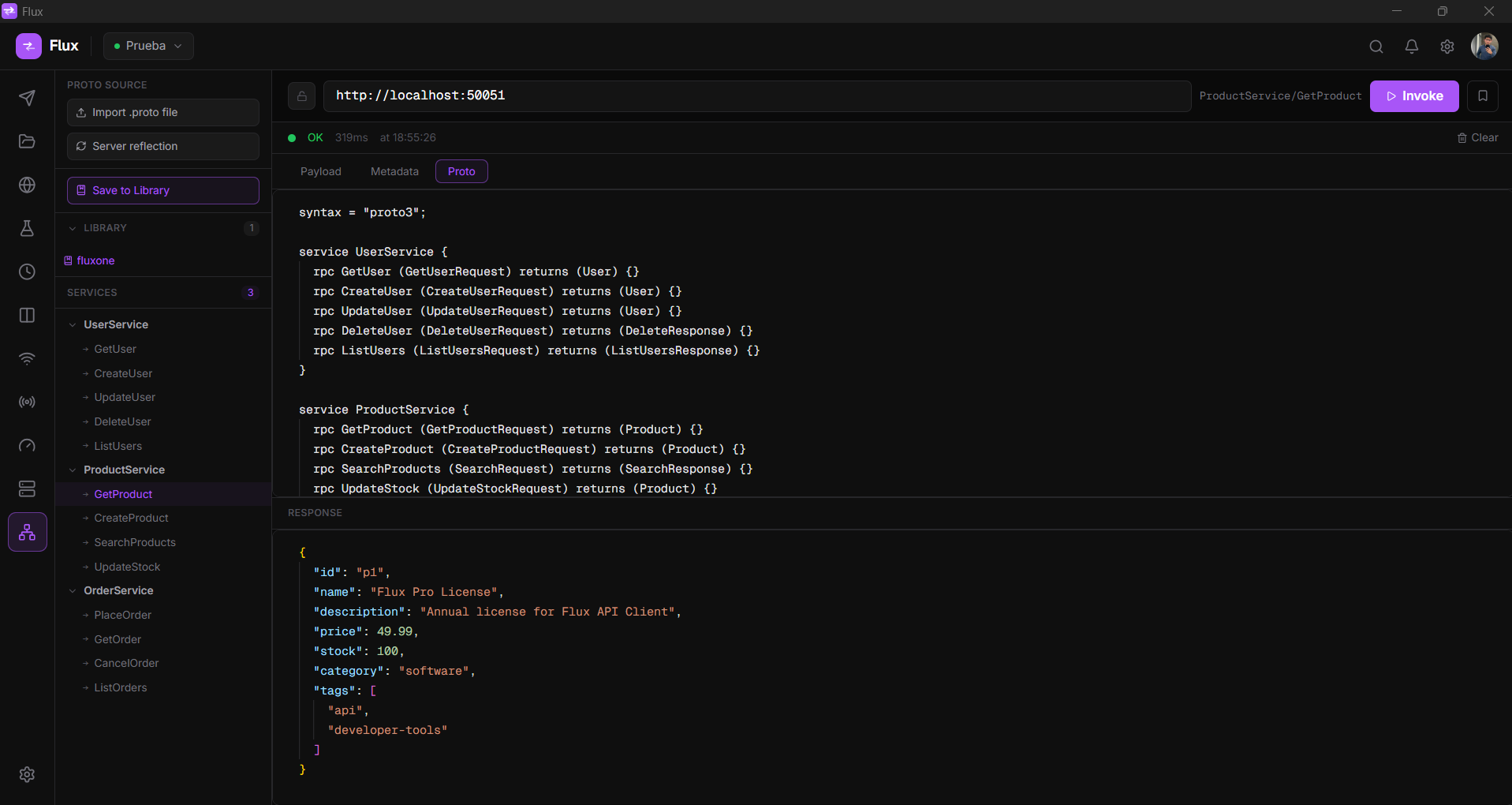Image resolution: width=1512 pixels, height=805 pixels.
Task: Switch to the Metadata tab
Action: tap(394, 171)
